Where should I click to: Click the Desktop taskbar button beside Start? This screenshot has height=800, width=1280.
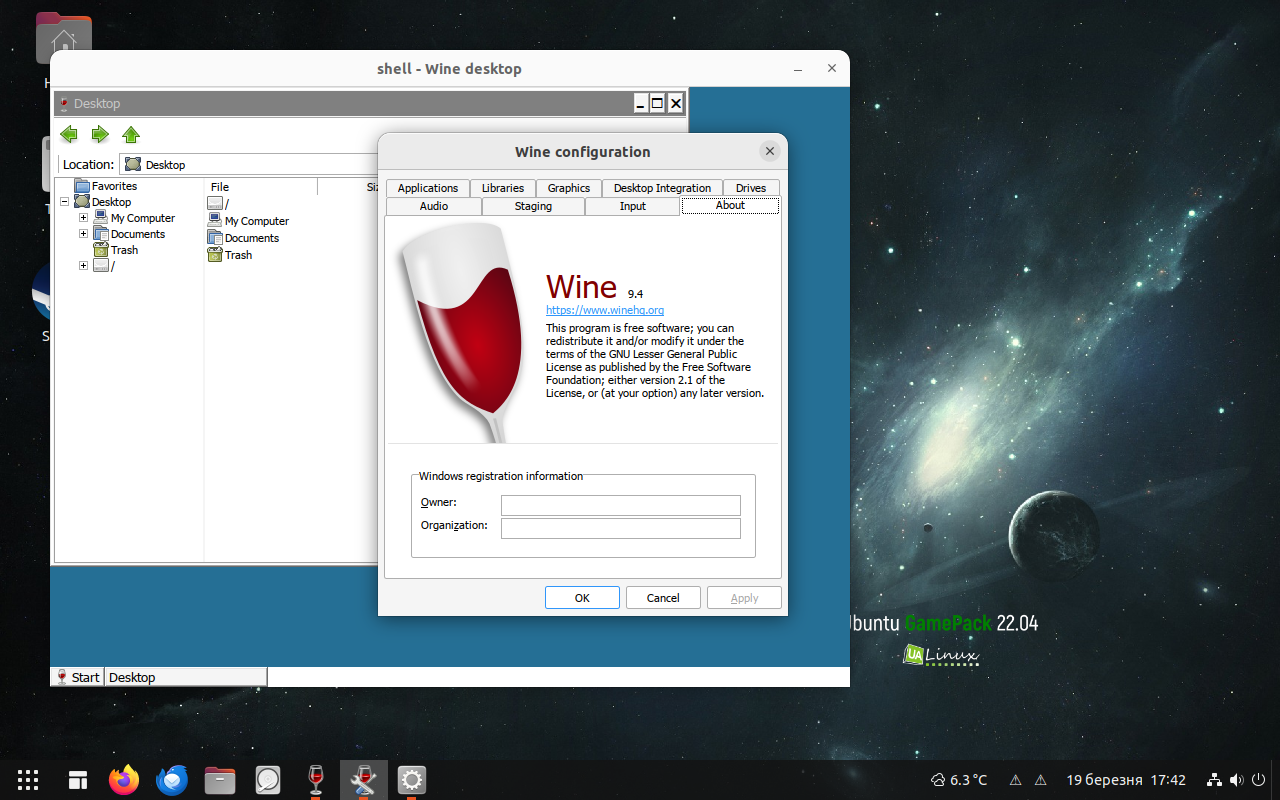point(186,677)
